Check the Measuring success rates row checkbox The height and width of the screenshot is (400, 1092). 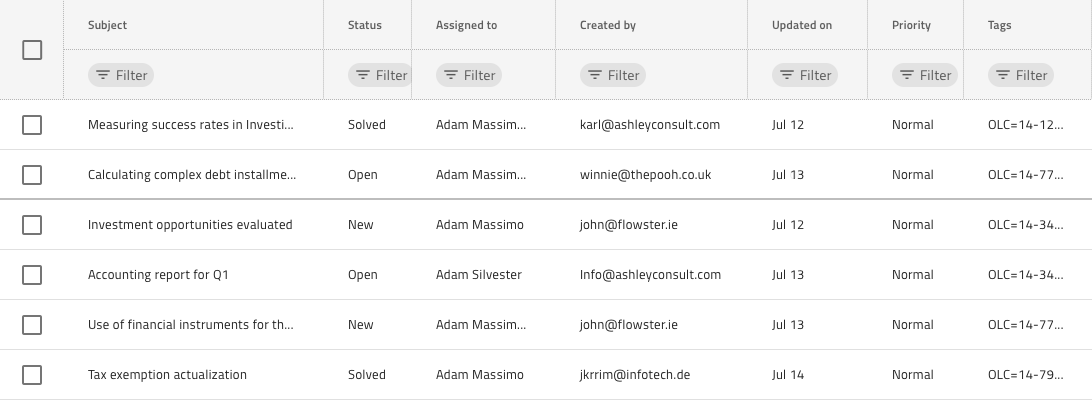pos(32,125)
